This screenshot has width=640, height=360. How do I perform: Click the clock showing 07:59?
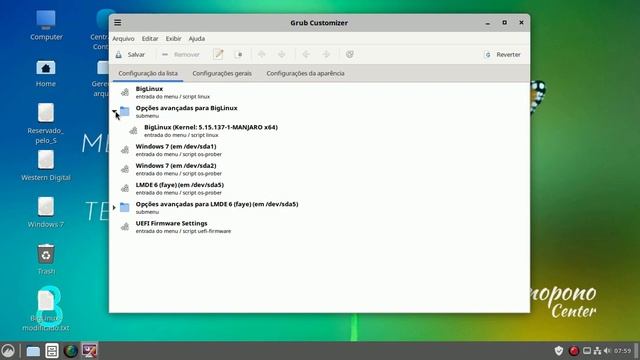(622, 351)
